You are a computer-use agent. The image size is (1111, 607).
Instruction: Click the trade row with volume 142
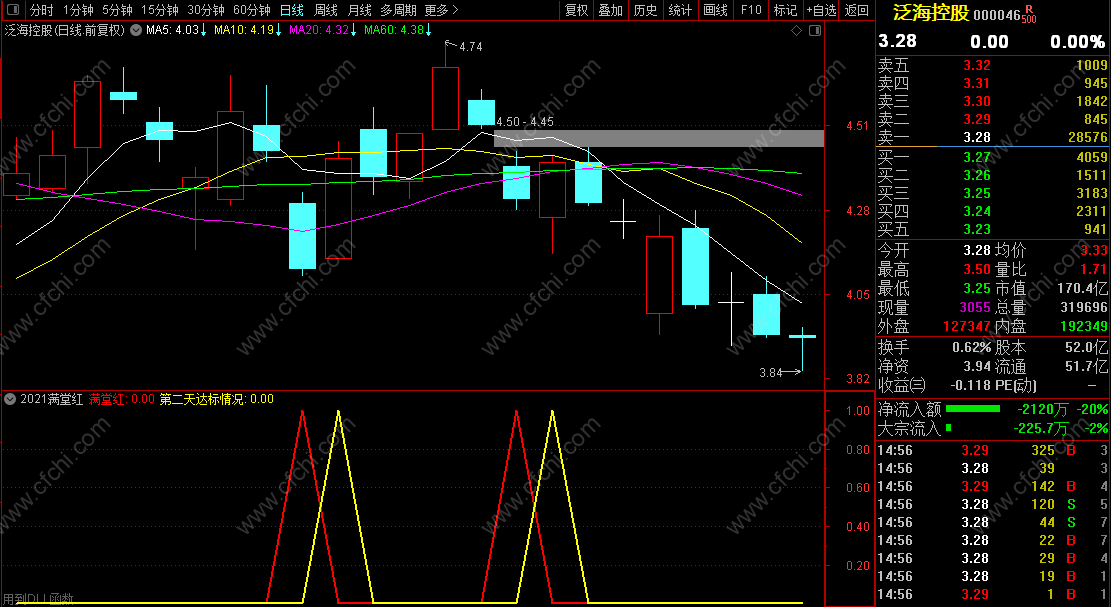[x=992, y=487]
